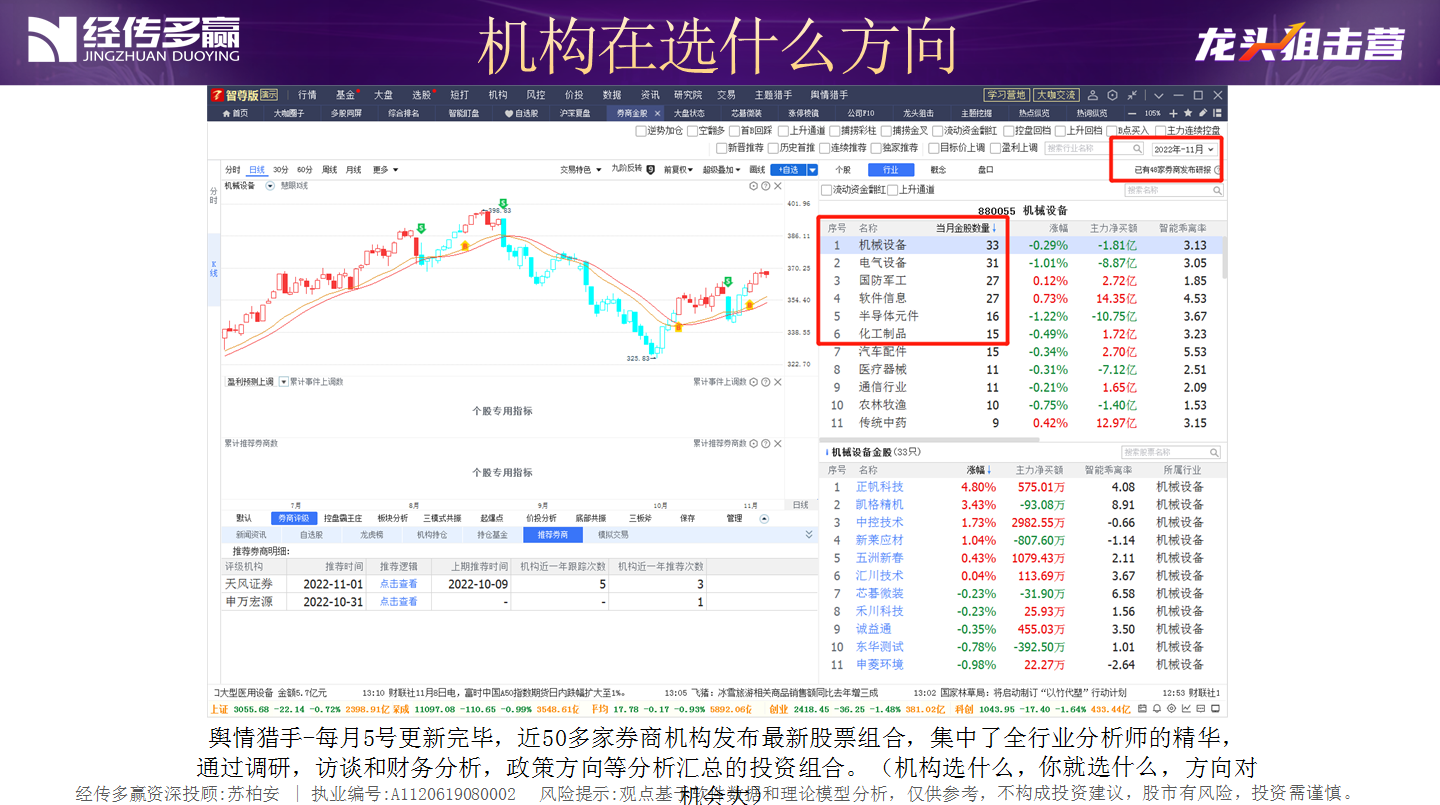Image resolution: width=1440 pixels, height=805 pixels.
Task: Close the 券商金股 tab with its x
Action: point(657,113)
